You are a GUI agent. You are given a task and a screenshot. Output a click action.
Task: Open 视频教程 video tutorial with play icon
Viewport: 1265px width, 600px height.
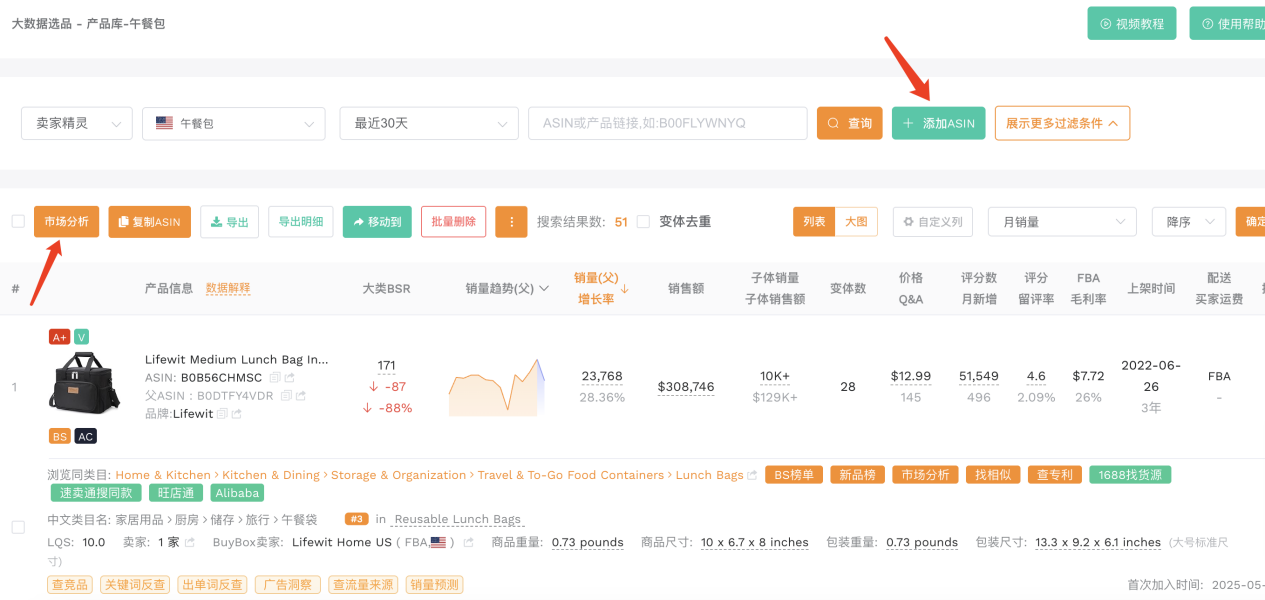1131,22
